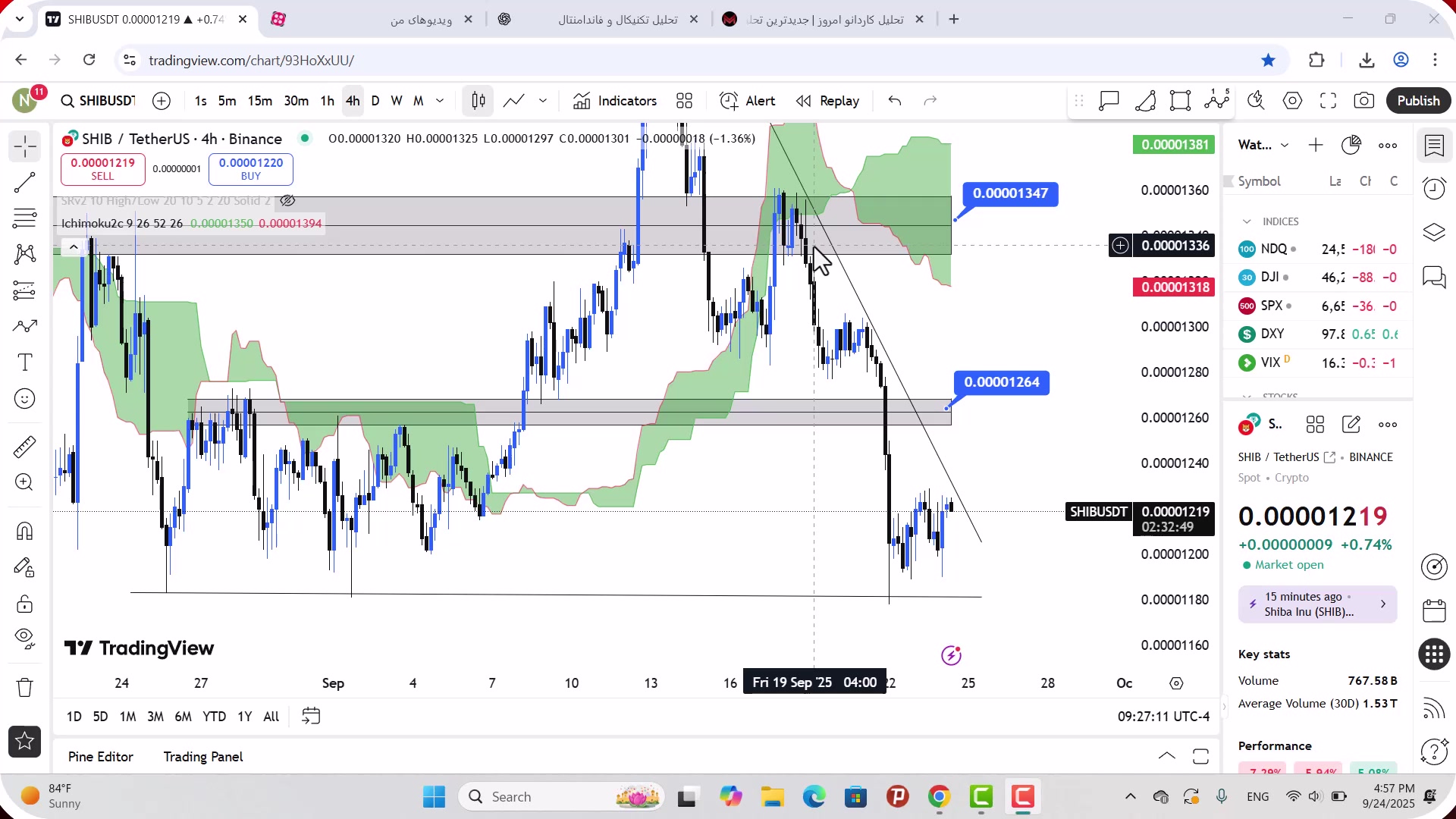Expand the bottom panel with chevron

(1167, 756)
